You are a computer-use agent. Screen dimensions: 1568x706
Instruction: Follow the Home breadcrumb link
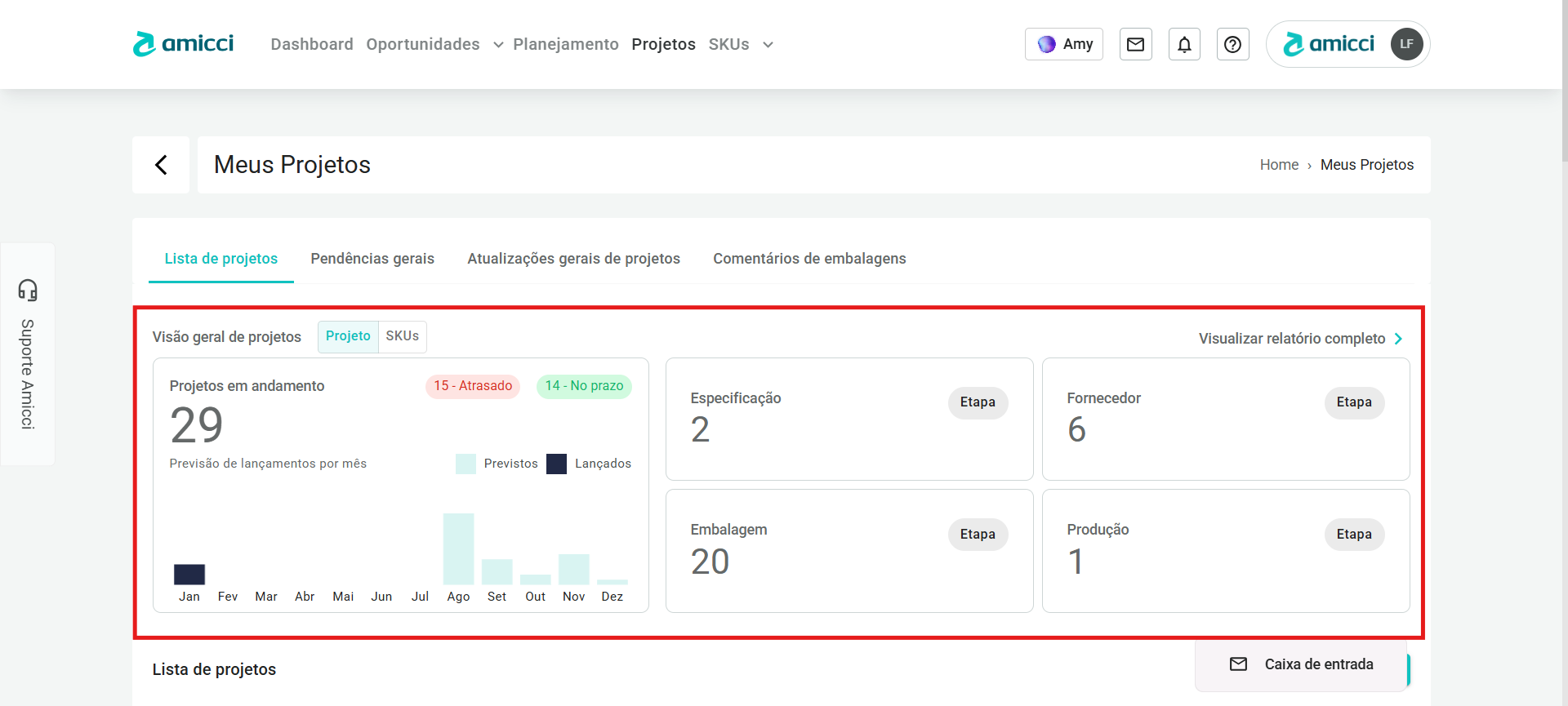[1279, 165]
